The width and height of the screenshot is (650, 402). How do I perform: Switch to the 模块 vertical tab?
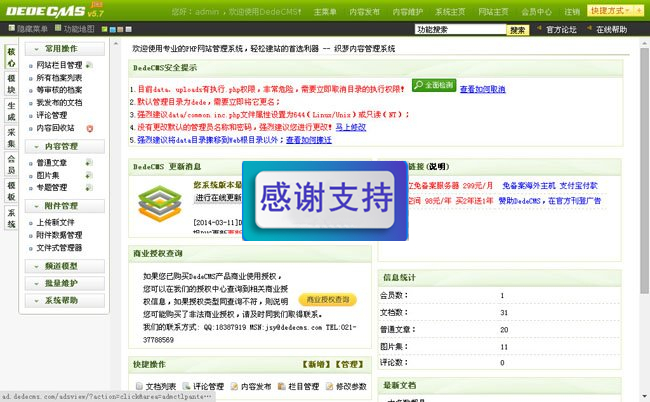11,84
